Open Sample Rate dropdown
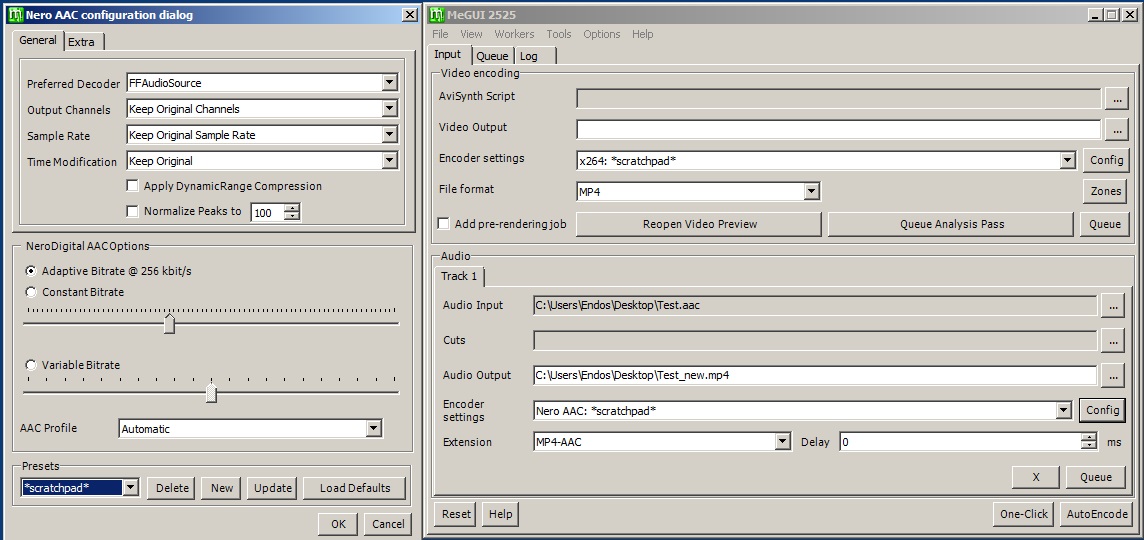This screenshot has width=1144, height=540. tap(390, 135)
